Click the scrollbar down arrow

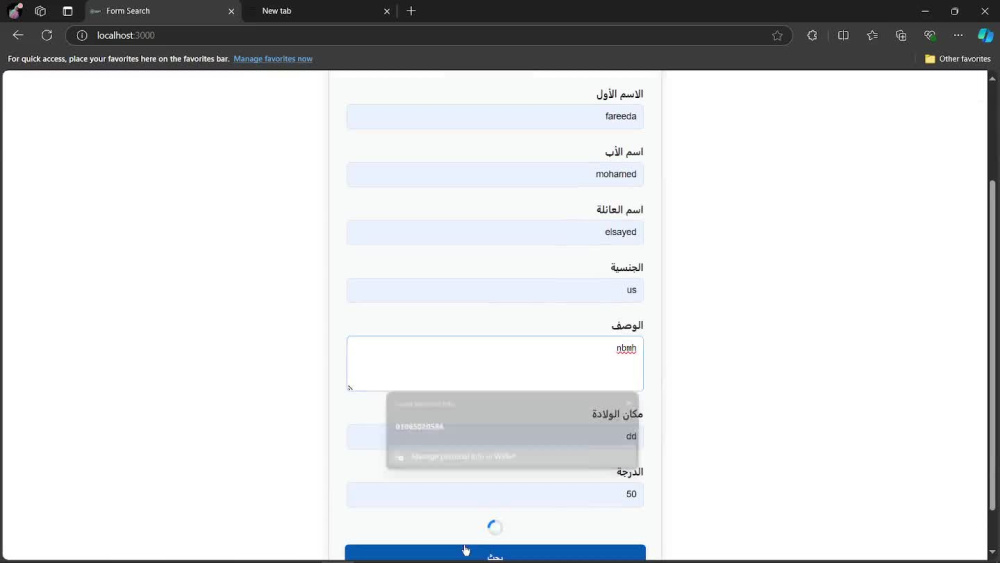[x=992, y=552]
